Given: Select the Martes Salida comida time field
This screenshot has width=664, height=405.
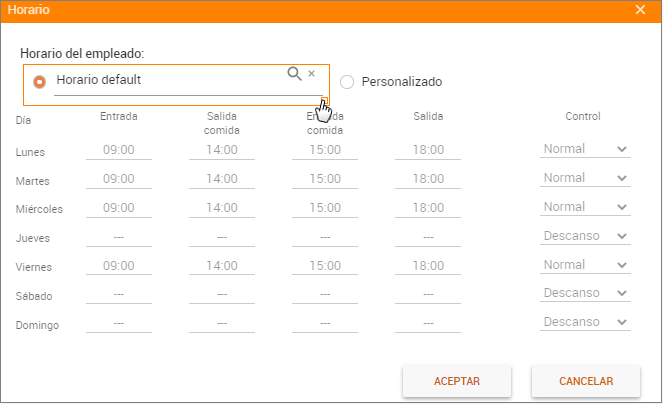Looking at the screenshot, I should [x=222, y=179].
